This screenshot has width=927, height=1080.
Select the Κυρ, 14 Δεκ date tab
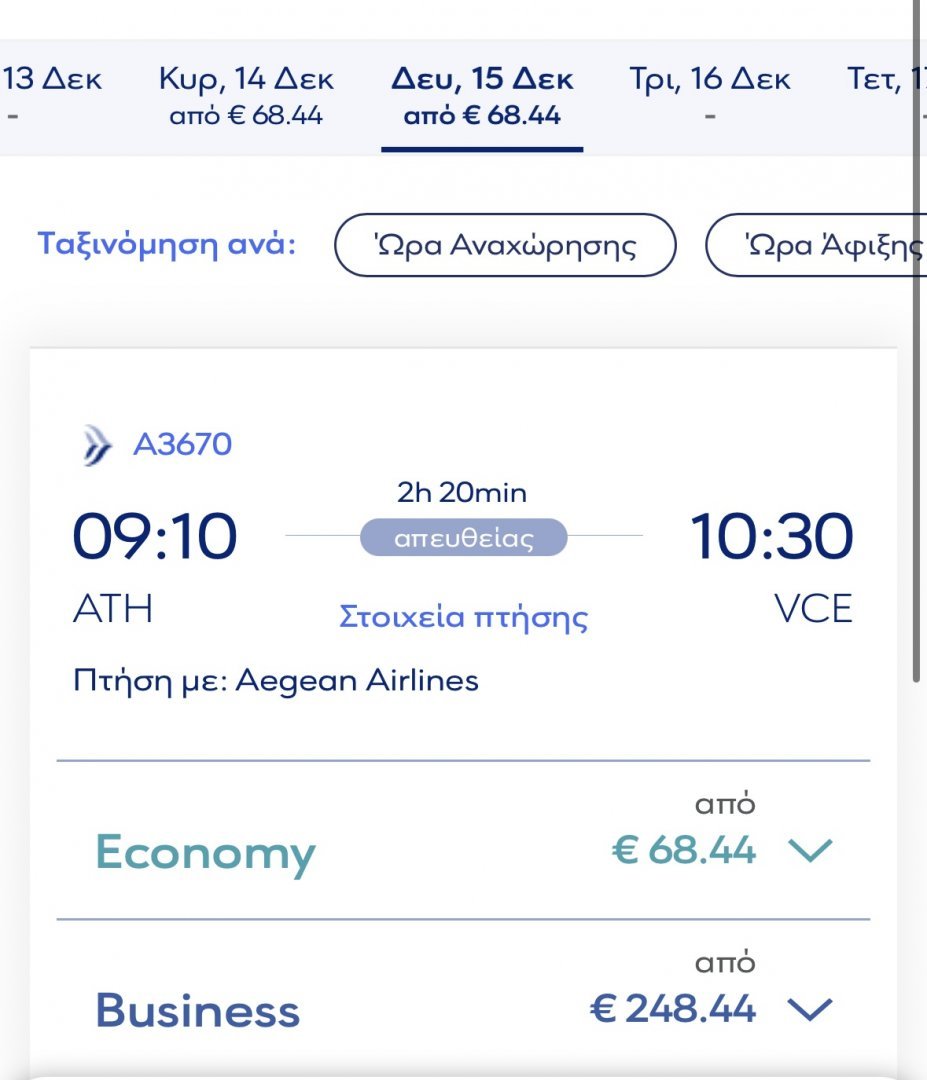point(246,96)
